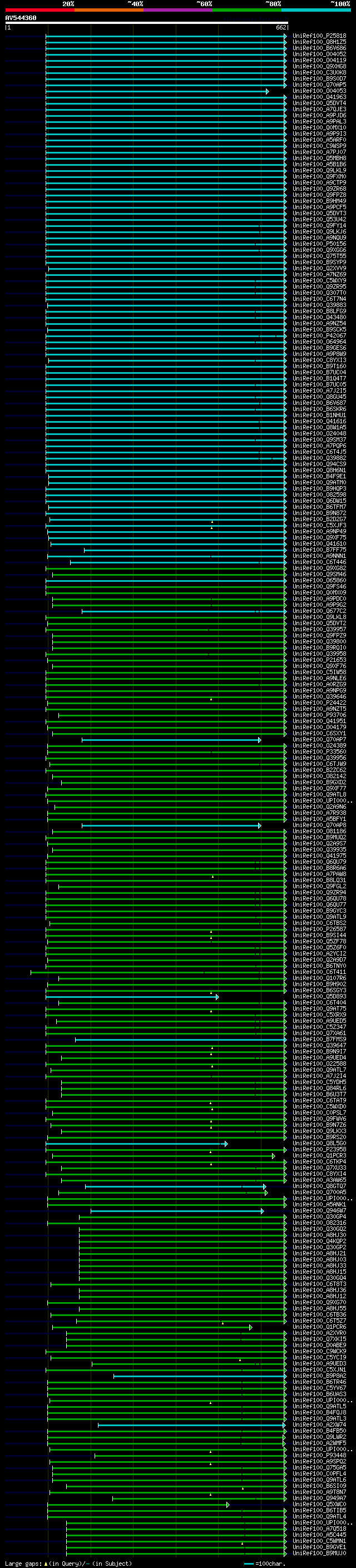This screenshot has height=1568, width=356.
Task: Select hit UniRef100_C6T8T3
Action: [319, 1285]
